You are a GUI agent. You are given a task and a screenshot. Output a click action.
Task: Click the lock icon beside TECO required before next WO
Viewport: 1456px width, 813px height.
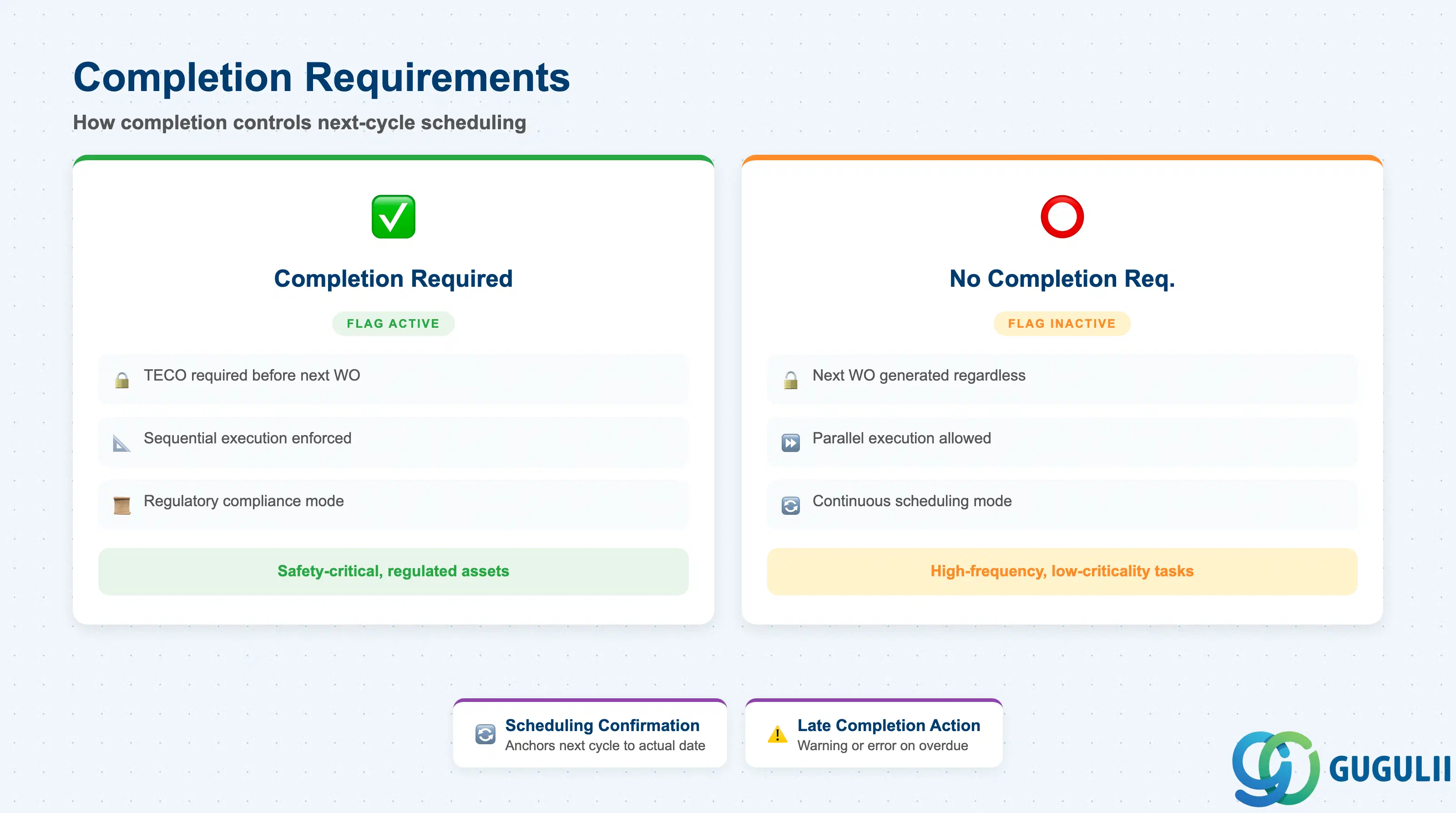pos(122,380)
